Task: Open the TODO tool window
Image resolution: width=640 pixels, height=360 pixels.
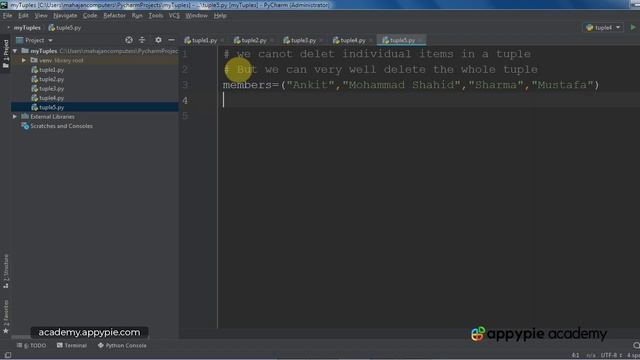Action: click(31, 345)
